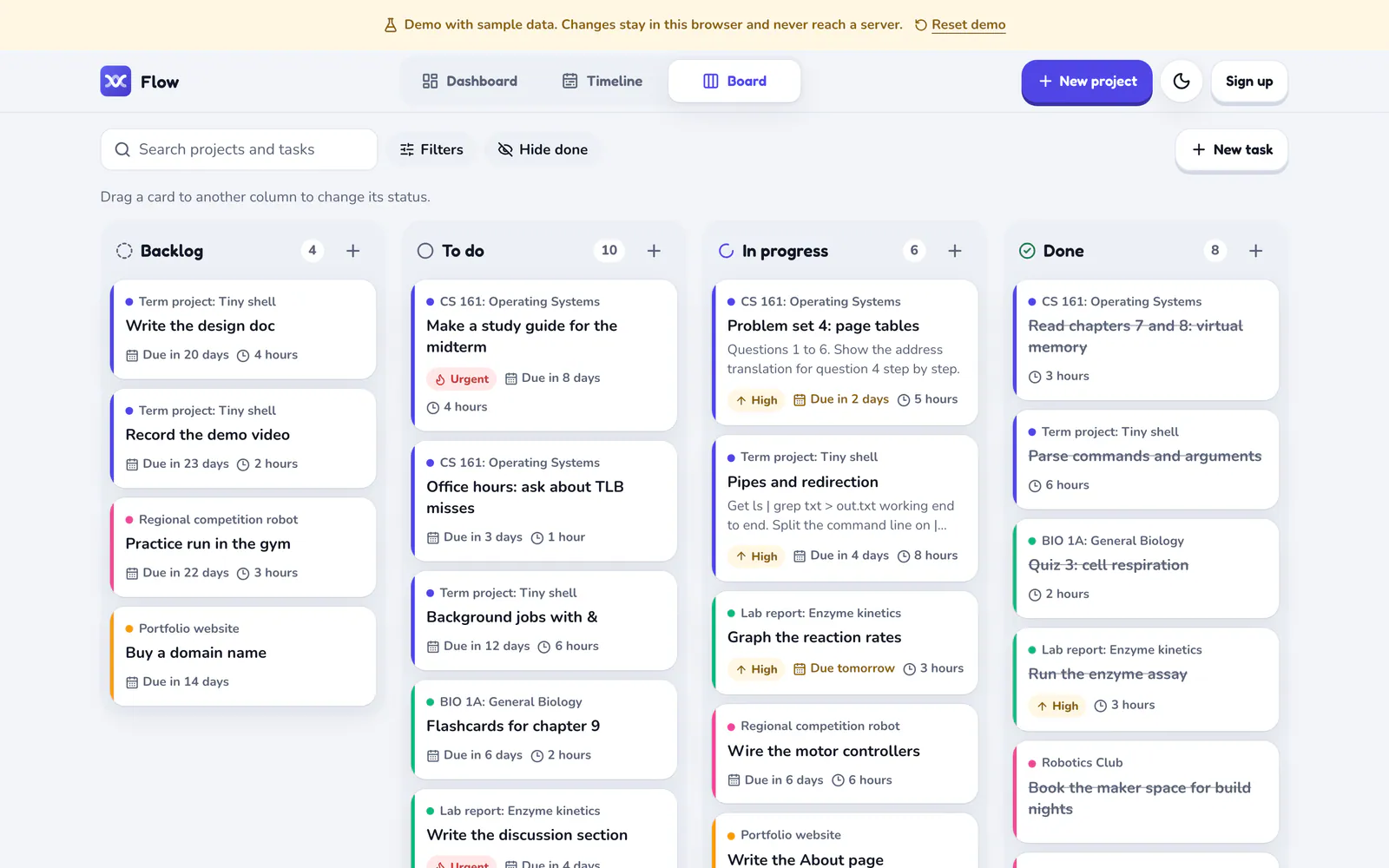Viewport: 1389px width, 868px height.
Task: Open Make a study guide for the midterm
Action: (x=544, y=355)
